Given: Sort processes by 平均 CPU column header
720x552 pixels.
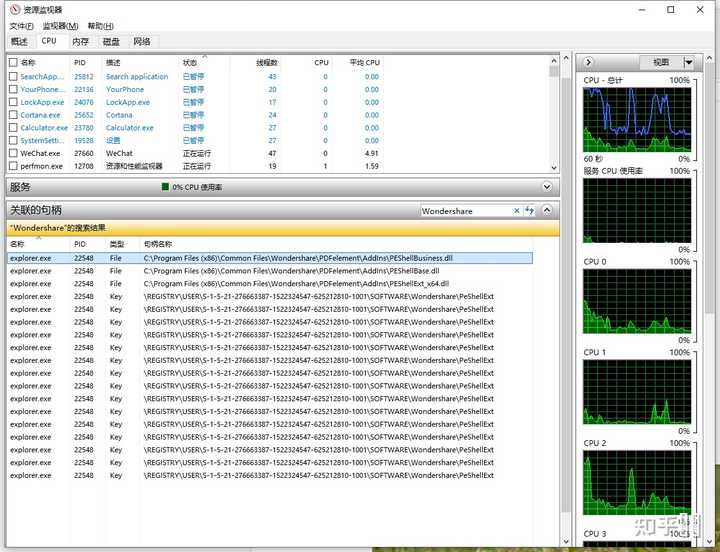Looking at the screenshot, I should pos(365,62).
